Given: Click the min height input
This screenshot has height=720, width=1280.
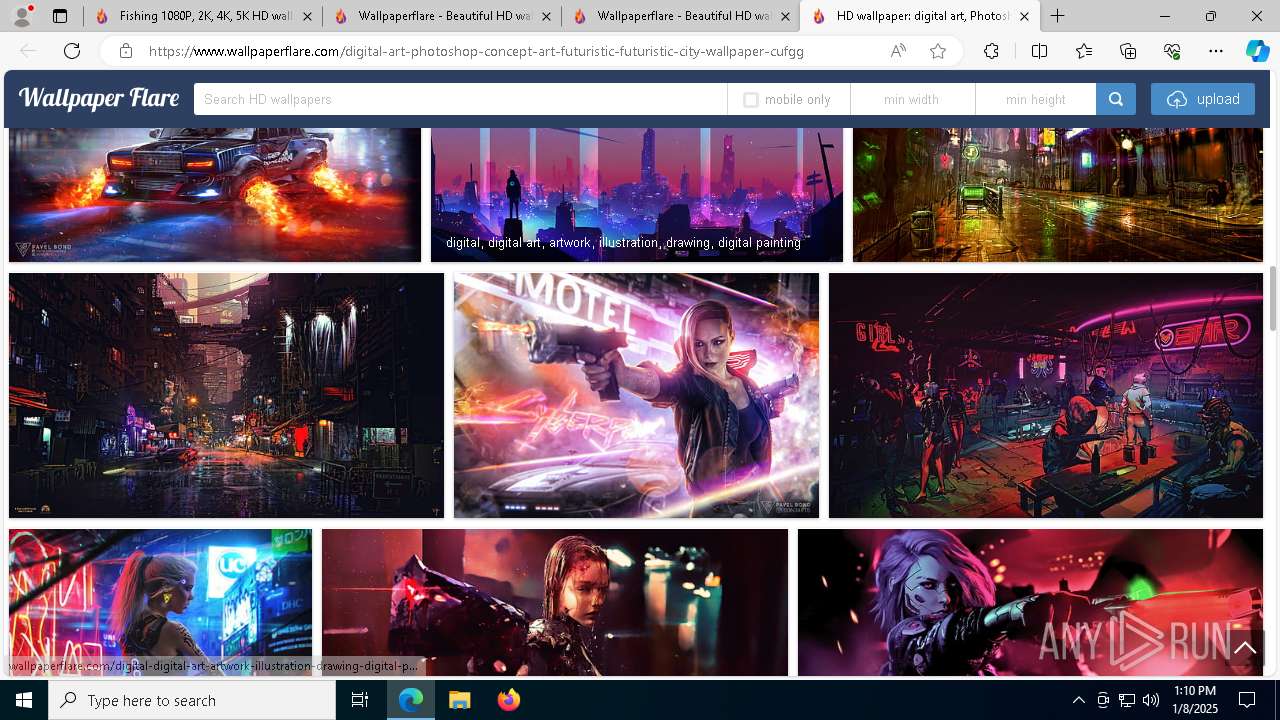Looking at the screenshot, I should (x=1036, y=99).
